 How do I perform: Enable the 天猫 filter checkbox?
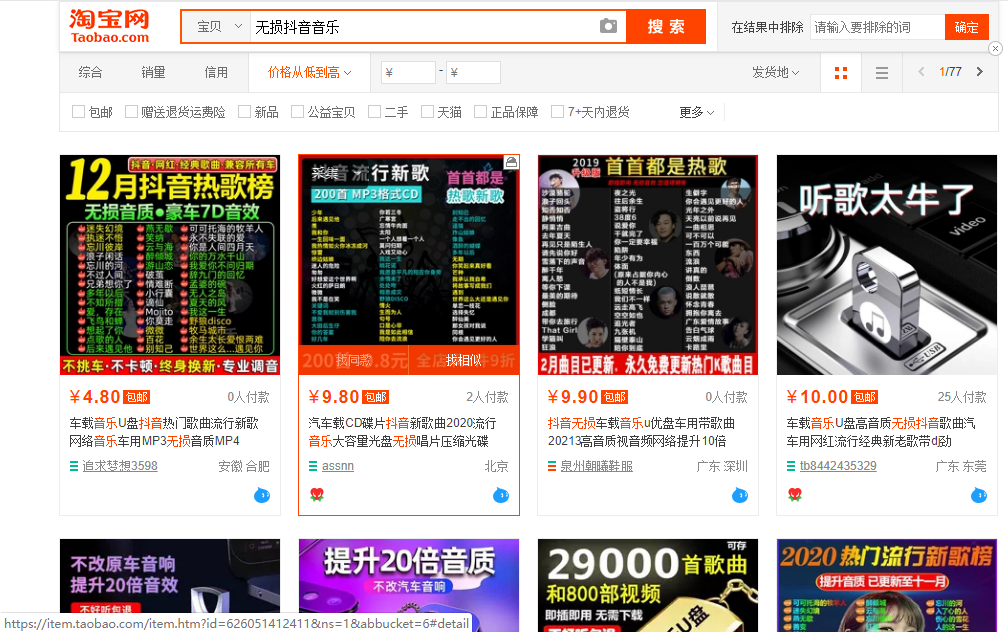pos(427,112)
